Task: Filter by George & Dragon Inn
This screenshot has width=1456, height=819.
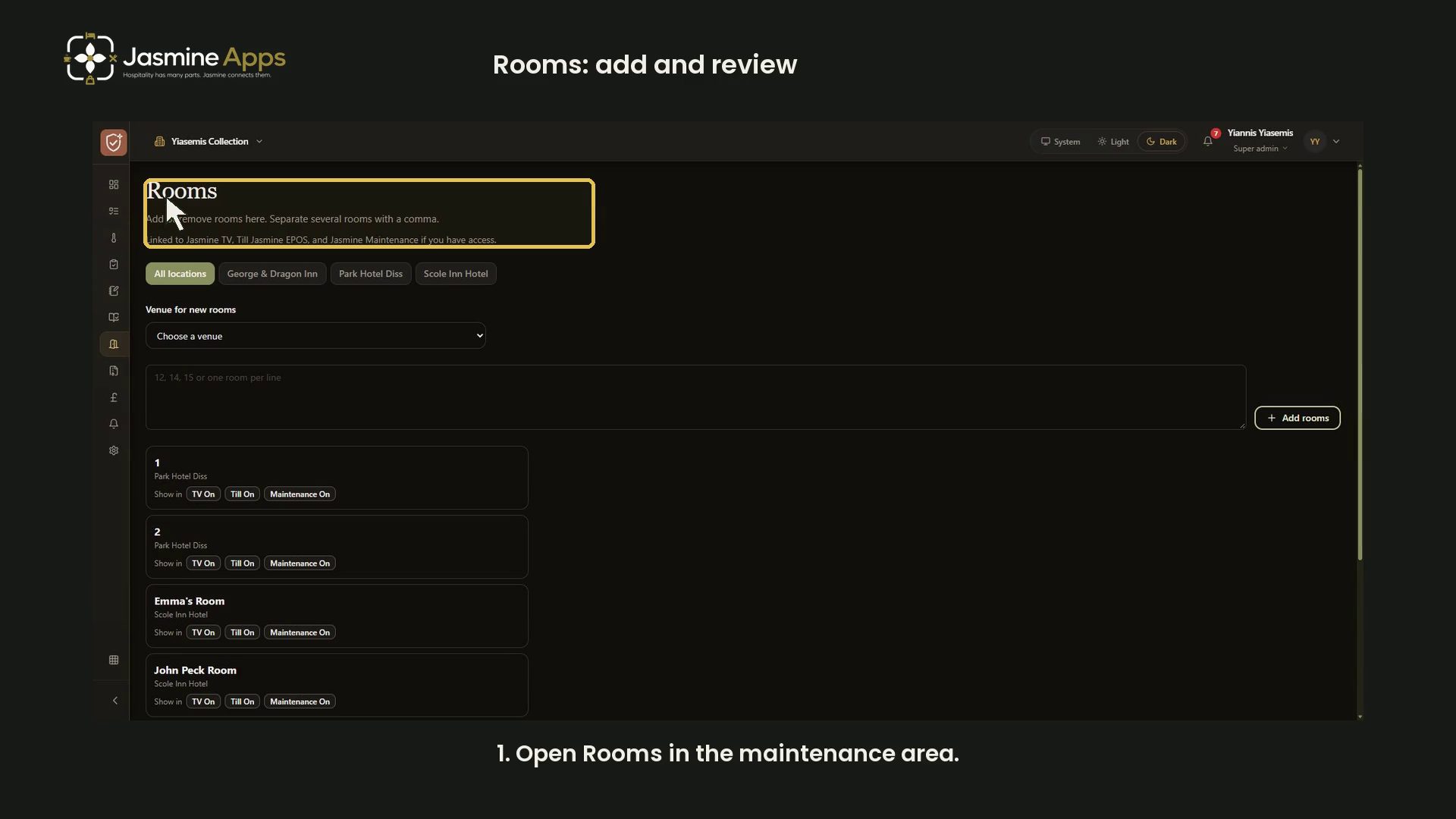Action: coord(272,274)
